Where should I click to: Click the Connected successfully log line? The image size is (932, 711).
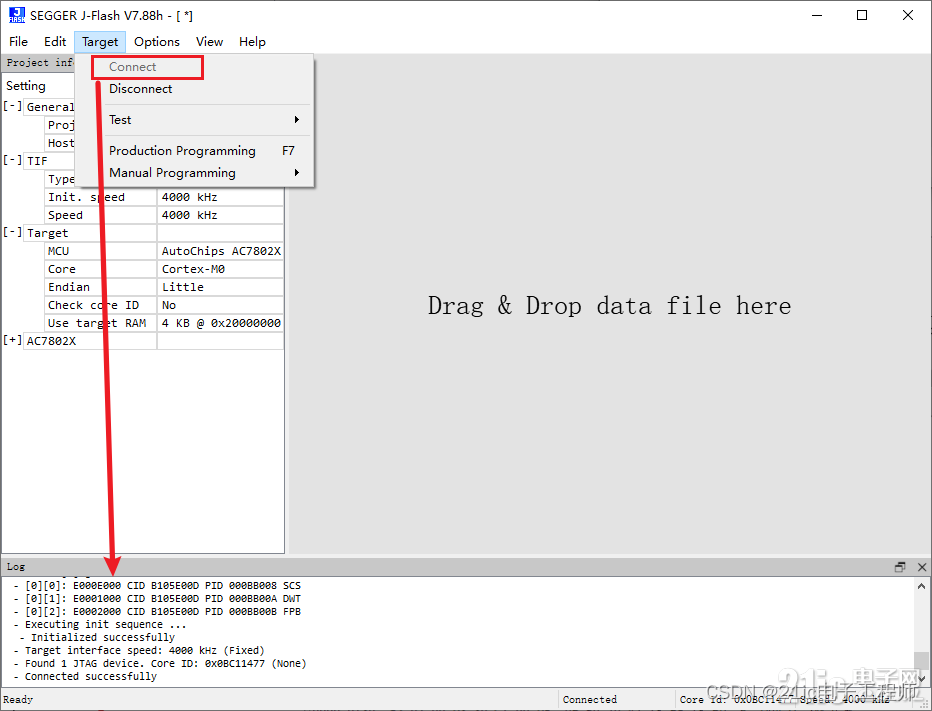[90, 677]
